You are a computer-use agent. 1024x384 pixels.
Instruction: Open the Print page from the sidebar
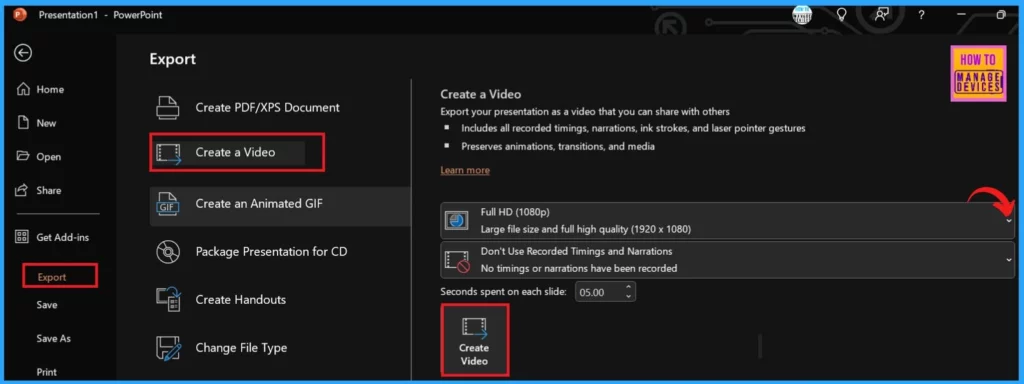(x=46, y=372)
